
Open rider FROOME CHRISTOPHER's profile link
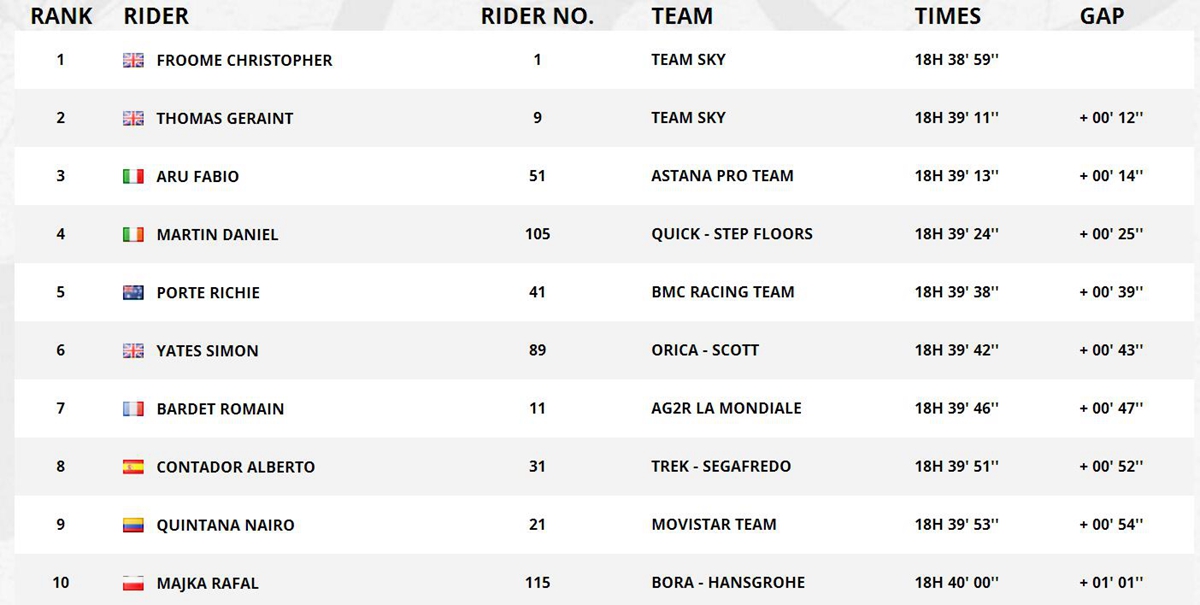(x=244, y=60)
